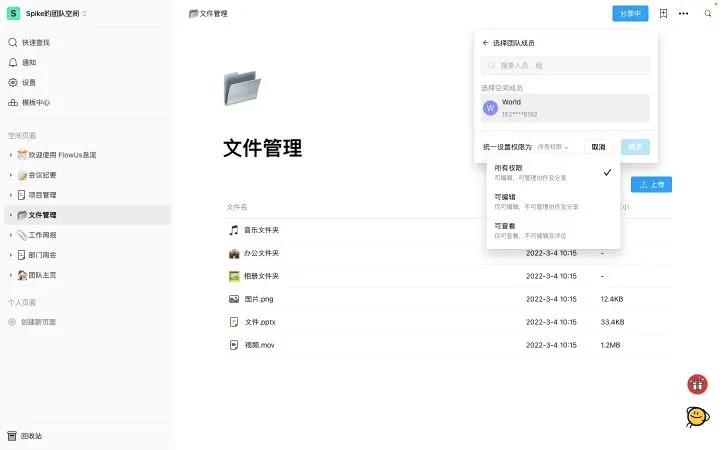
Task: Click the paperclip icon of 工作周报
Action: tap(22, 235)
